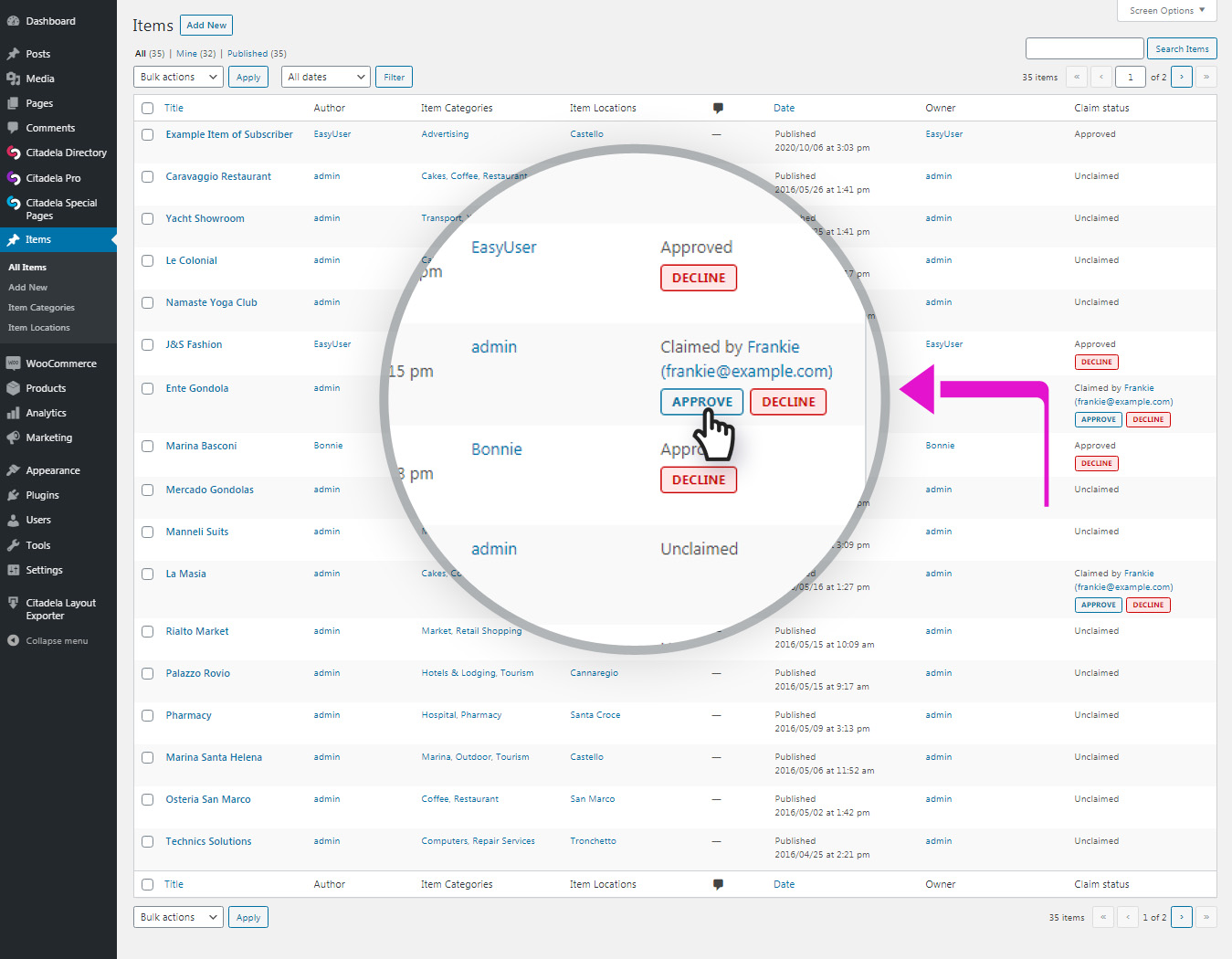Open the Tools wrench icon

point(14,545)
